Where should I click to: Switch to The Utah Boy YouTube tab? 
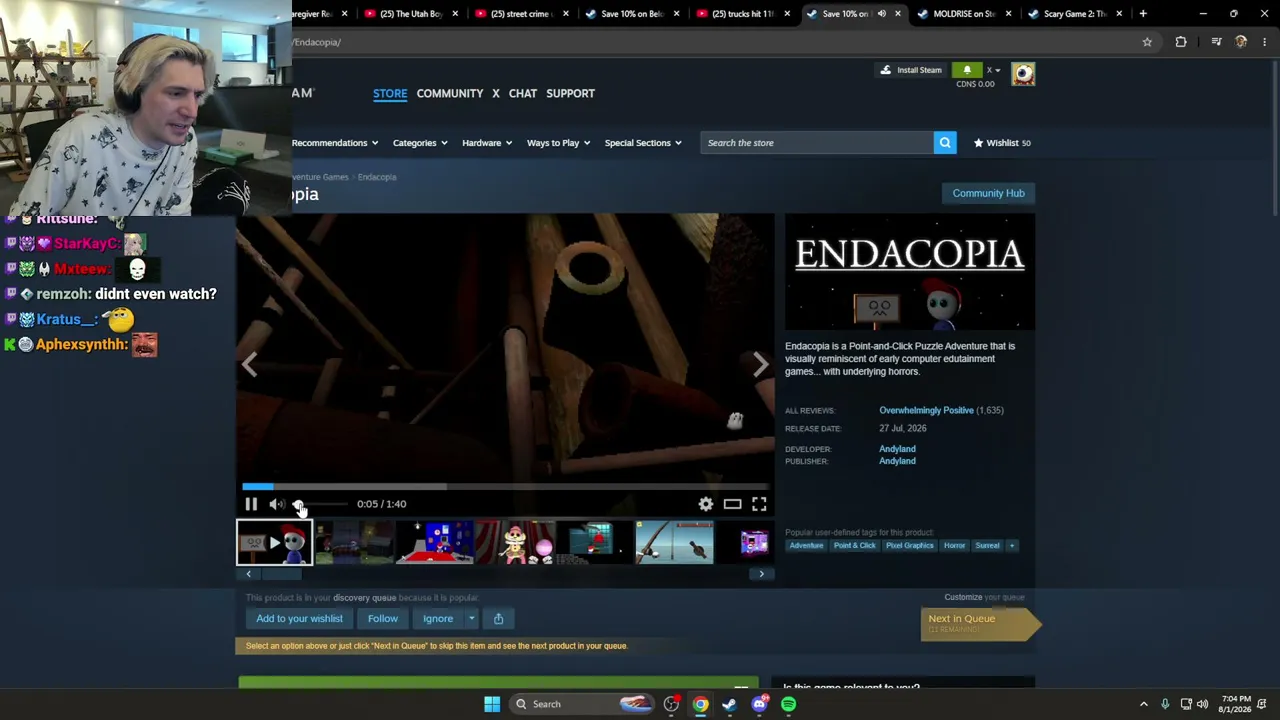pos(411,14)
